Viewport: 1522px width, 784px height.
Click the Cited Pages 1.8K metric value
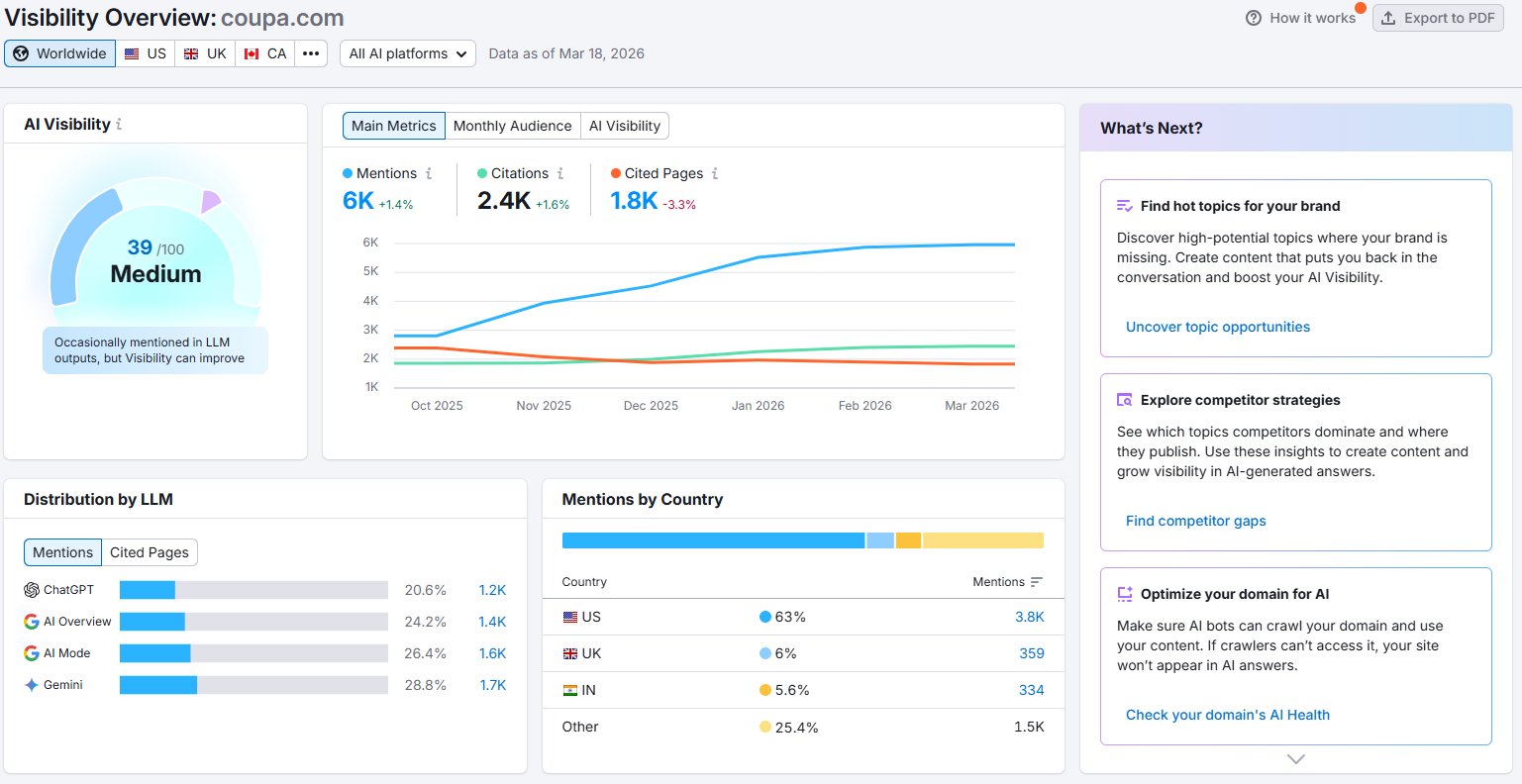click(x=634, y=201)
